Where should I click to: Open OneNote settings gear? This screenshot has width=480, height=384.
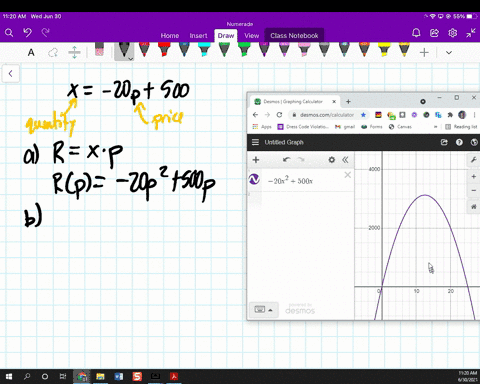coord(452,33)
